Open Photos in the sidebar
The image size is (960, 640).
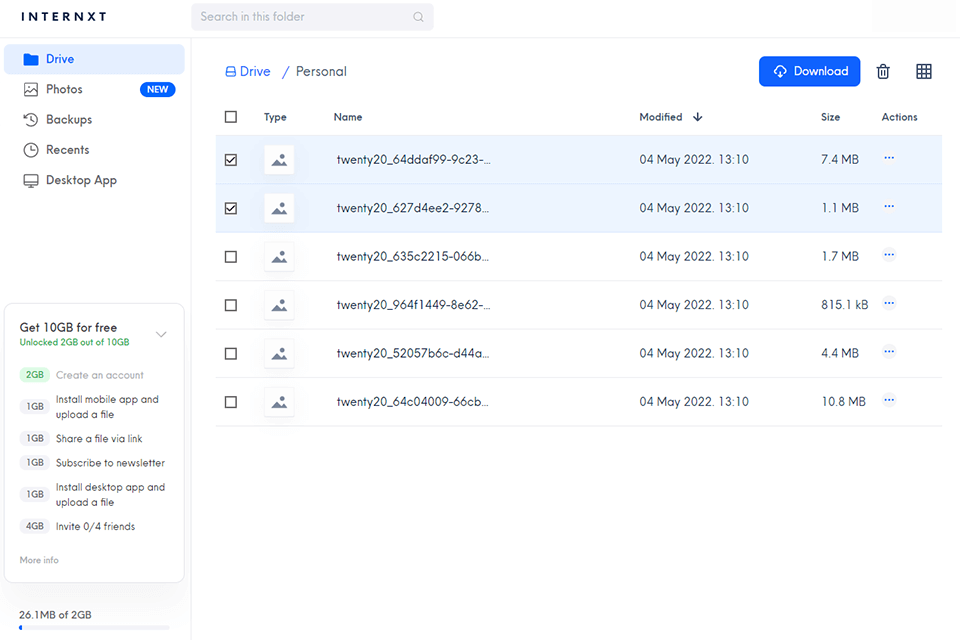pyautogui.click(x=64, y=89)
